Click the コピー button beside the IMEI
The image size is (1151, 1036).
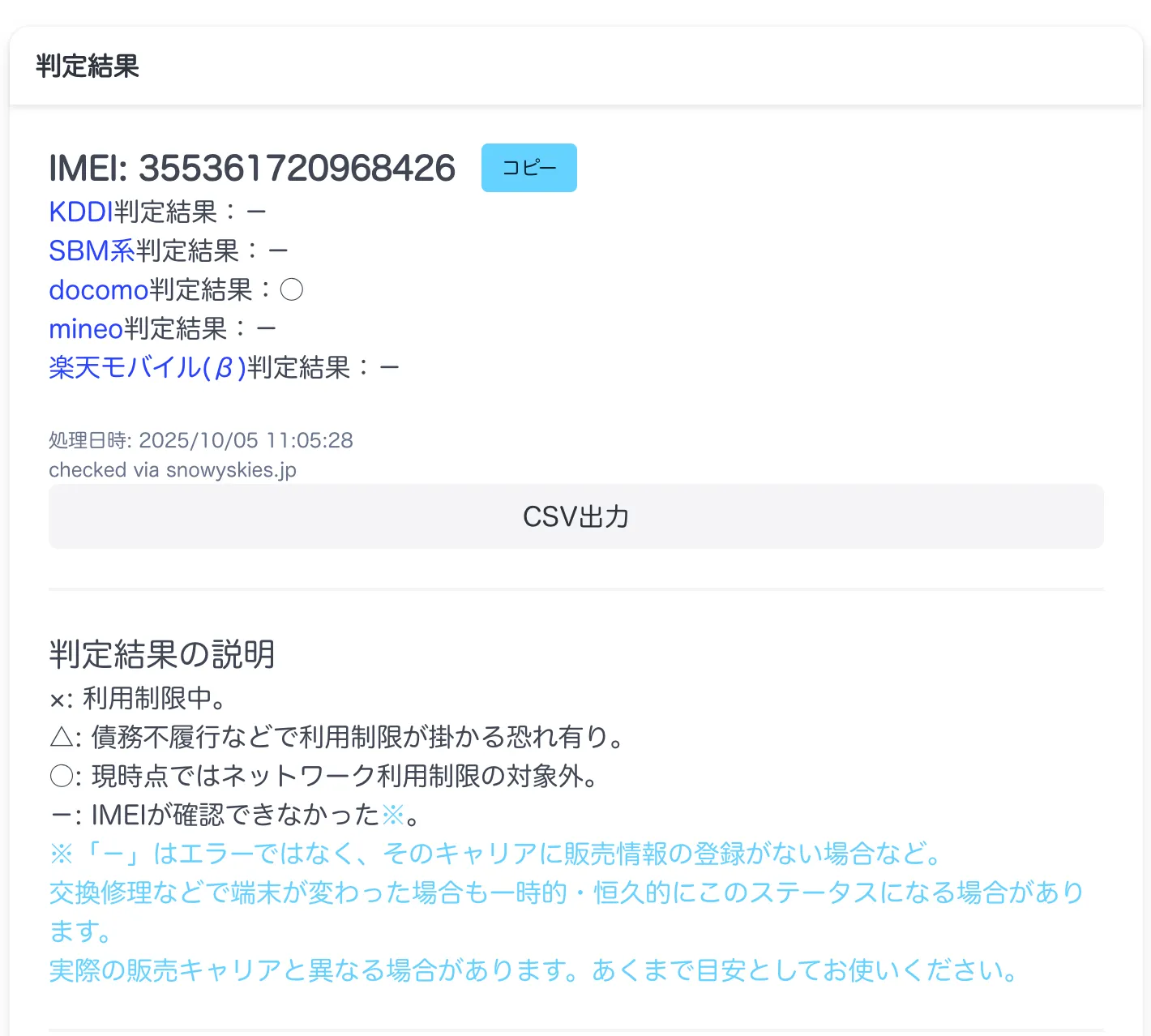click(528, 168)
